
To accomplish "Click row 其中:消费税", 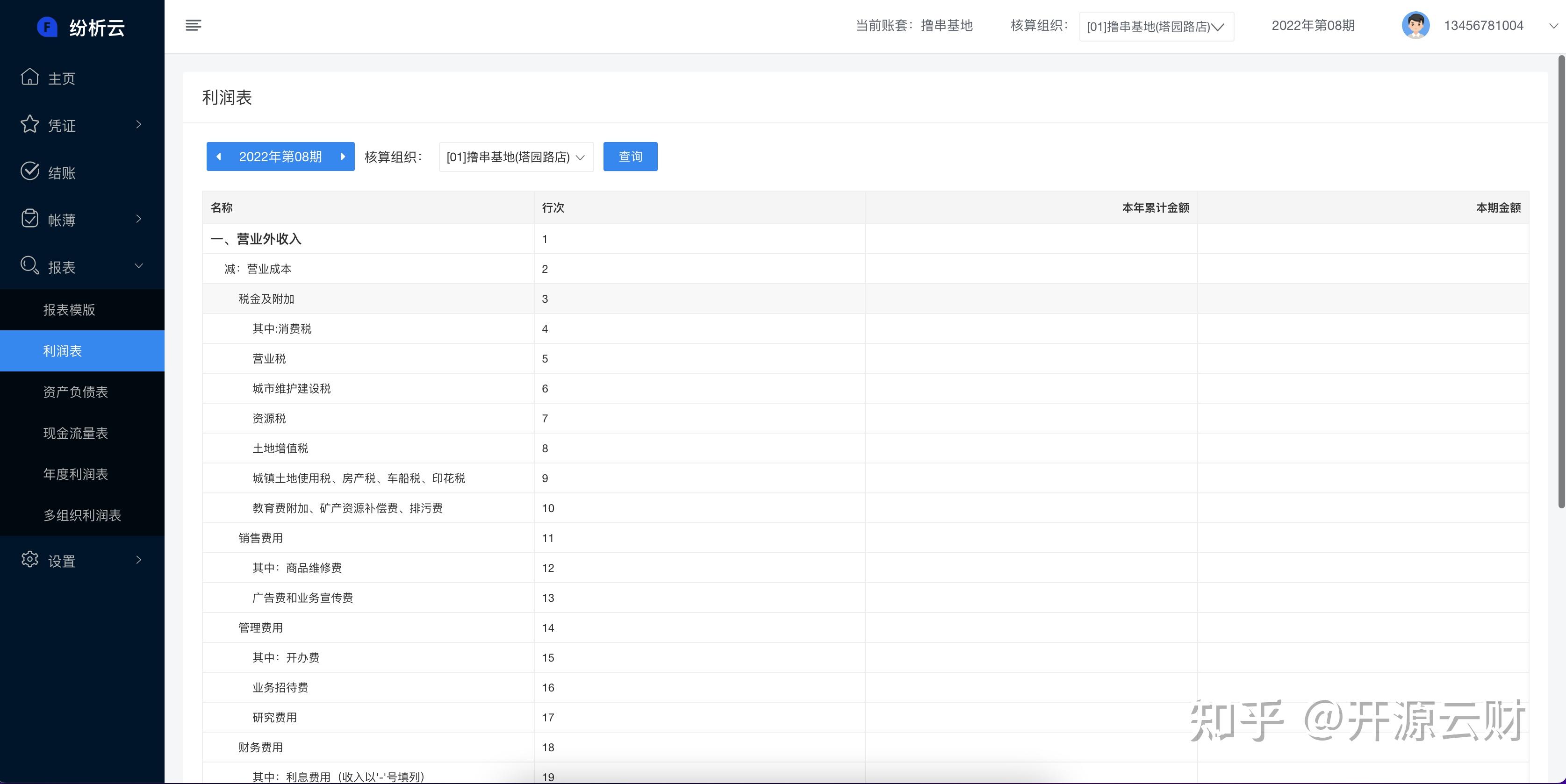I will click(x=866, y=329).
